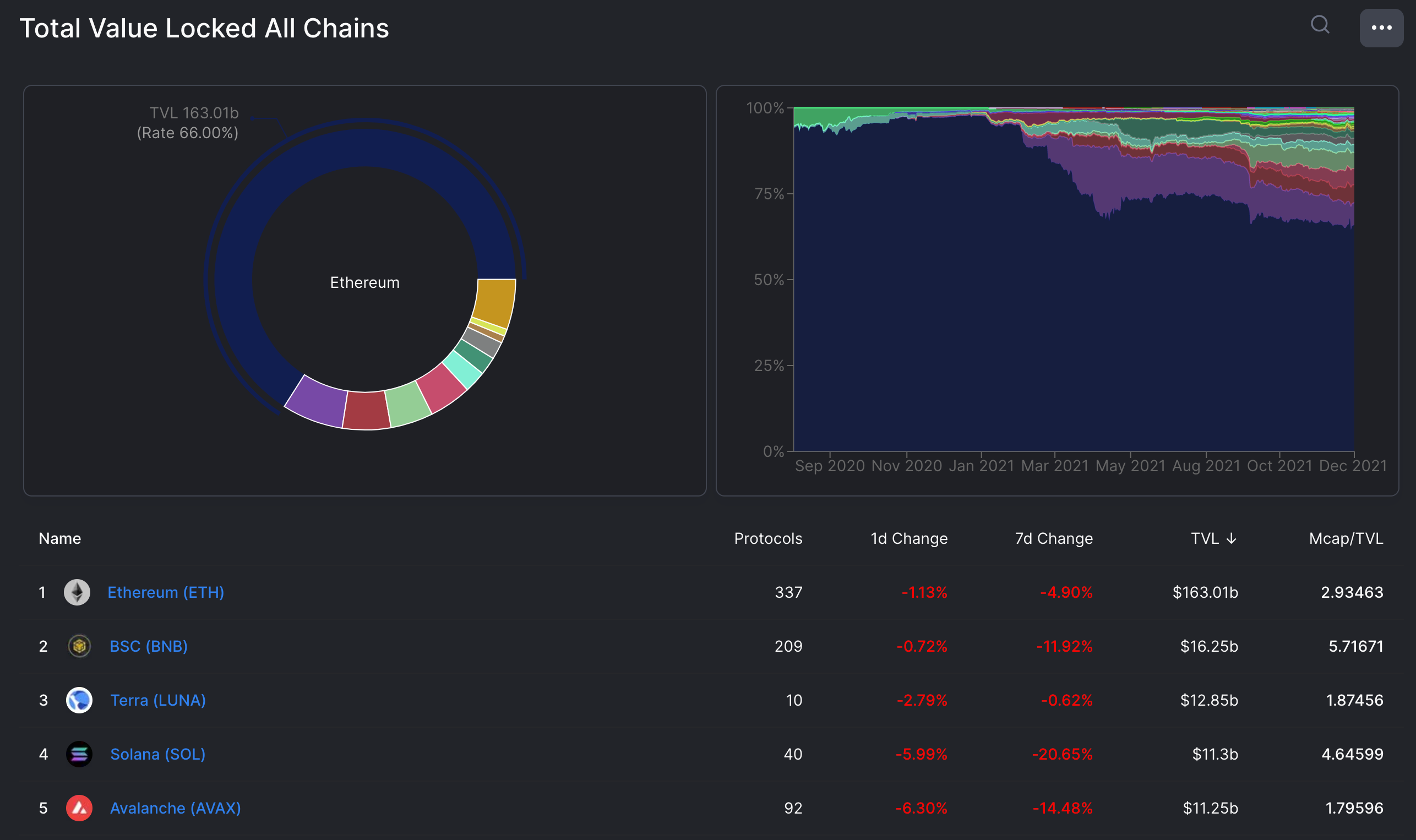Click Ethereum TVL value $163.01b
This screenshot has height=840, width=1416.
click(x=1205, y=592)
